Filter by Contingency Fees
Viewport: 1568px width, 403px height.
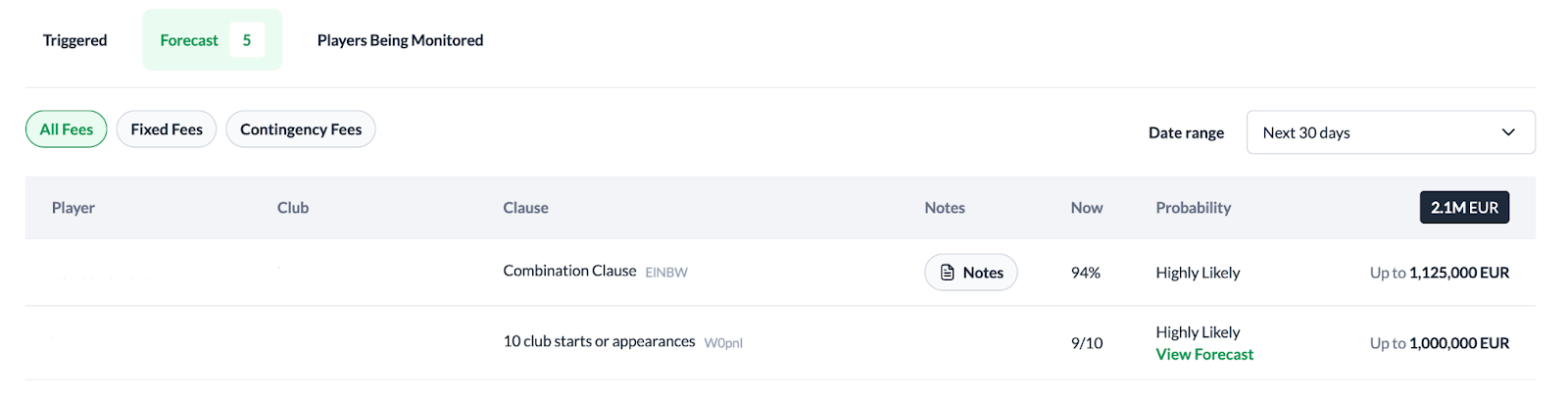point(301,129)
